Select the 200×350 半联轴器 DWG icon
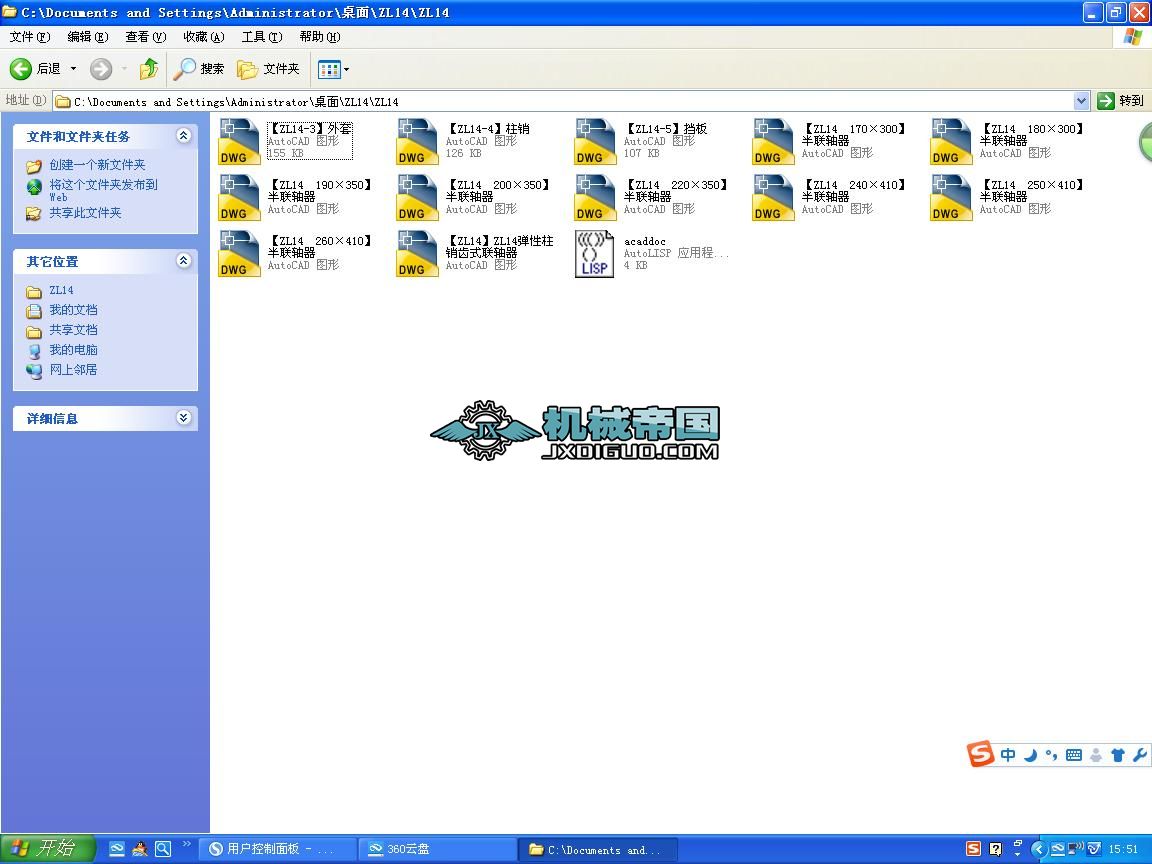Screen dimensions: 1152x864 417,198
